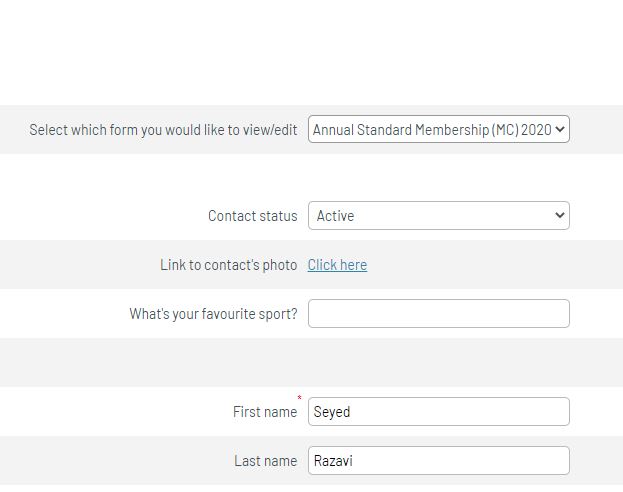
Task: Click the word Active in Contact status
Action: coord(335,216)
